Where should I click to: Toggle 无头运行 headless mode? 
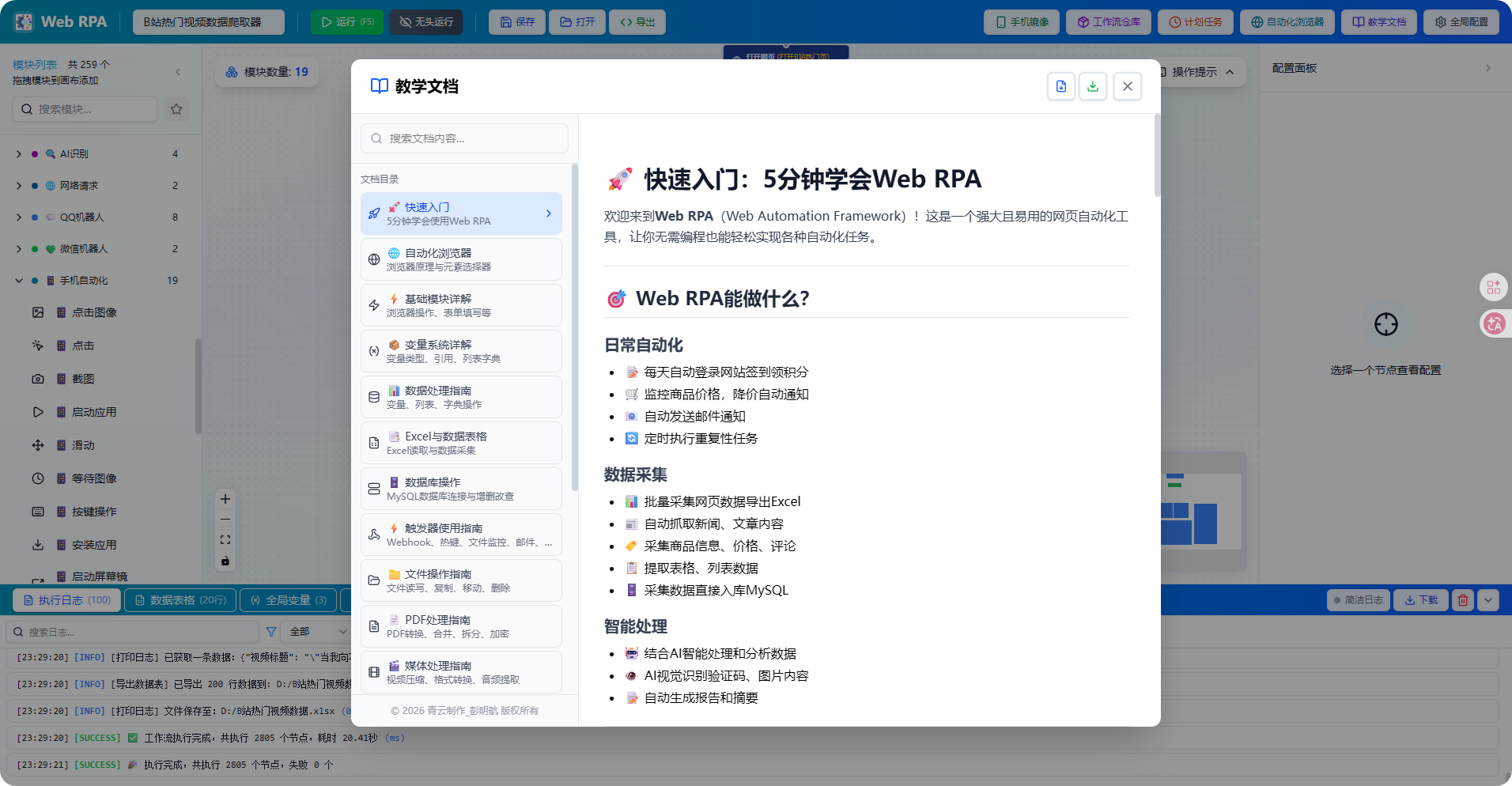[426, 21]
